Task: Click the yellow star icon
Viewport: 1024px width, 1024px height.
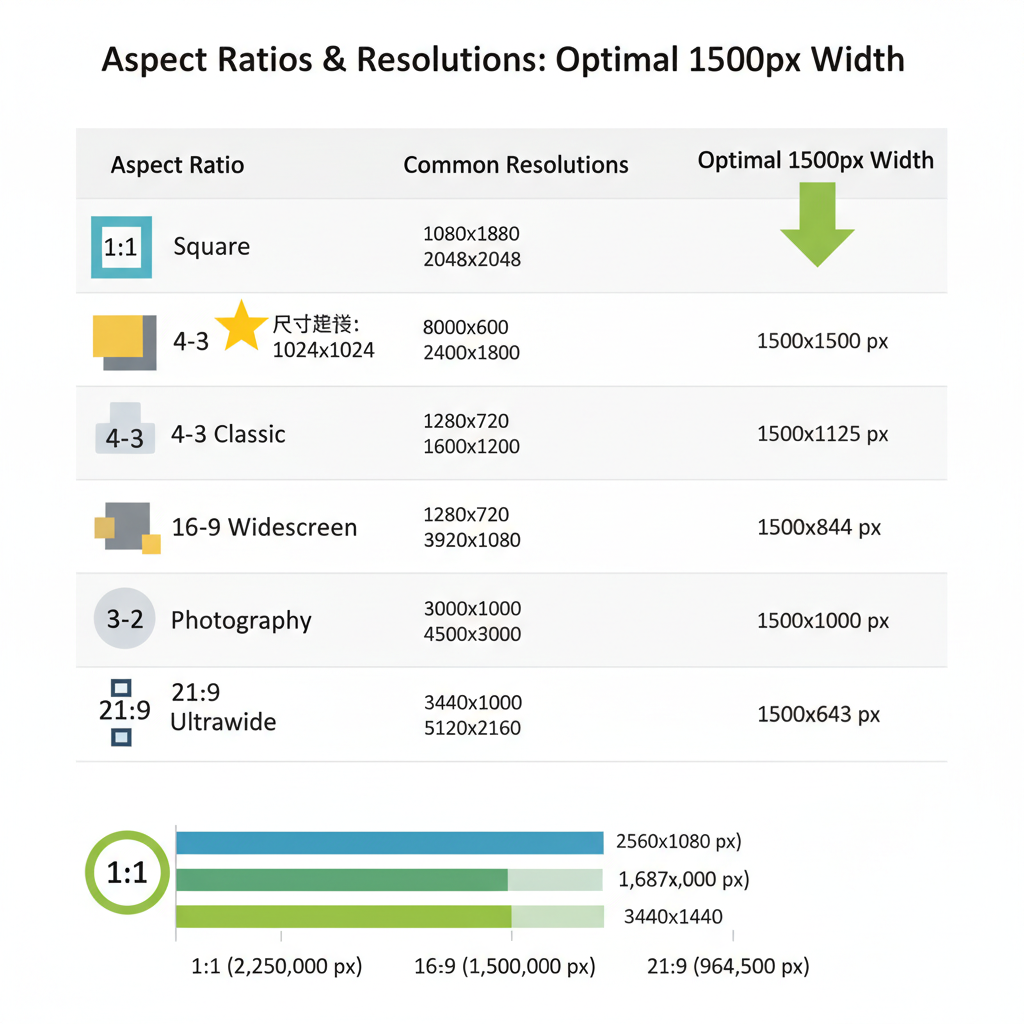Action: [241, 326]
